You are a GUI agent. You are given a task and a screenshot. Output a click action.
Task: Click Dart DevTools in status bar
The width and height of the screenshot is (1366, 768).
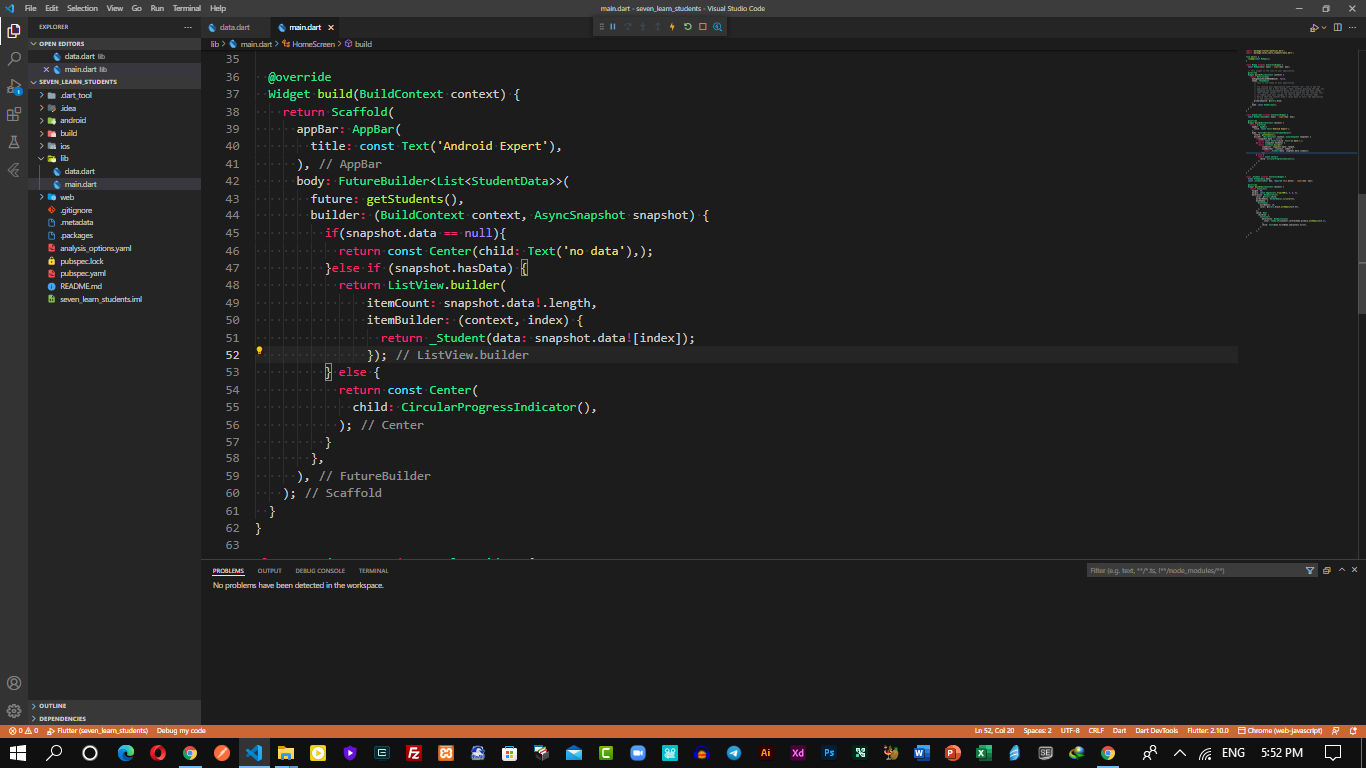(x=1157, y=731)
